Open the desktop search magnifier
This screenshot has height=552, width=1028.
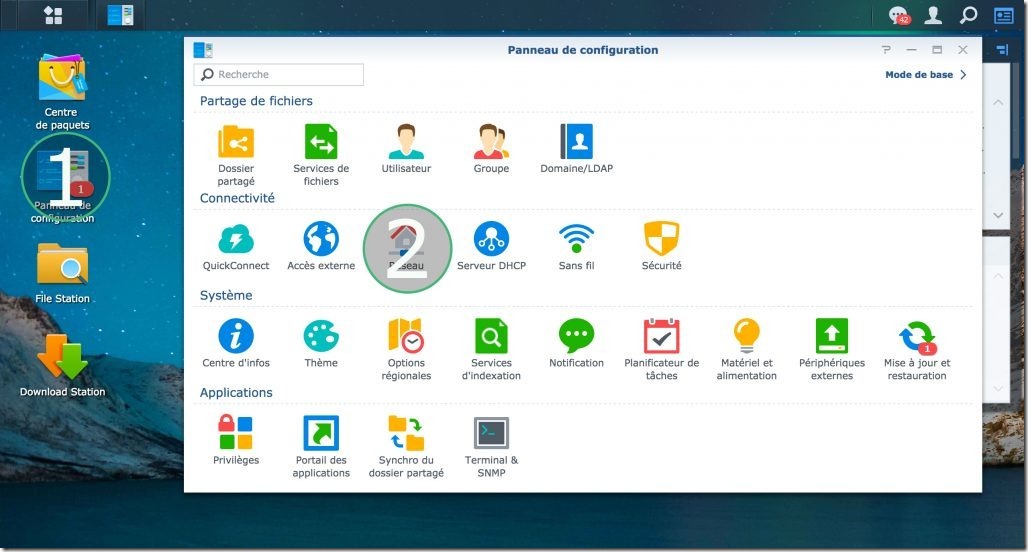968,15
